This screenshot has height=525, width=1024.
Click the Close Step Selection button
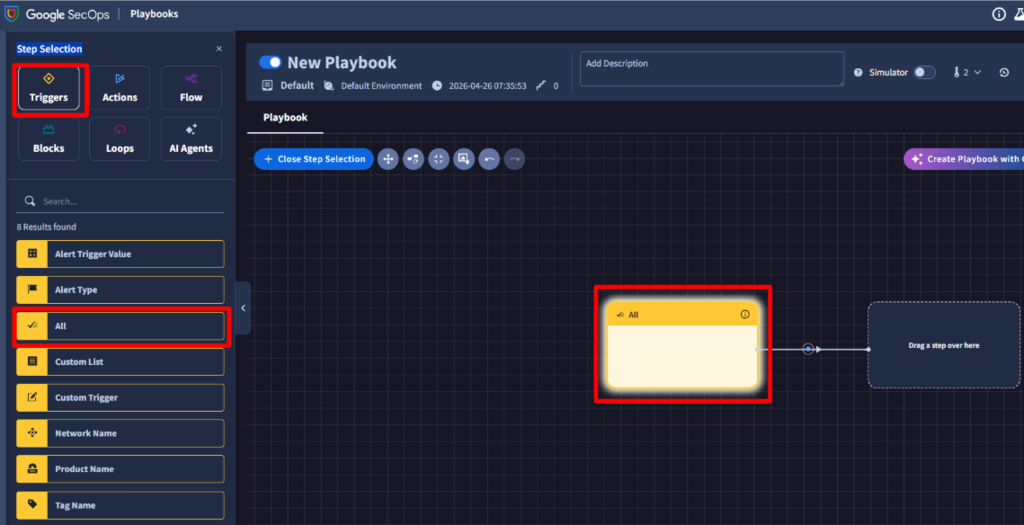pyautogui.click(x=314, y=159)
